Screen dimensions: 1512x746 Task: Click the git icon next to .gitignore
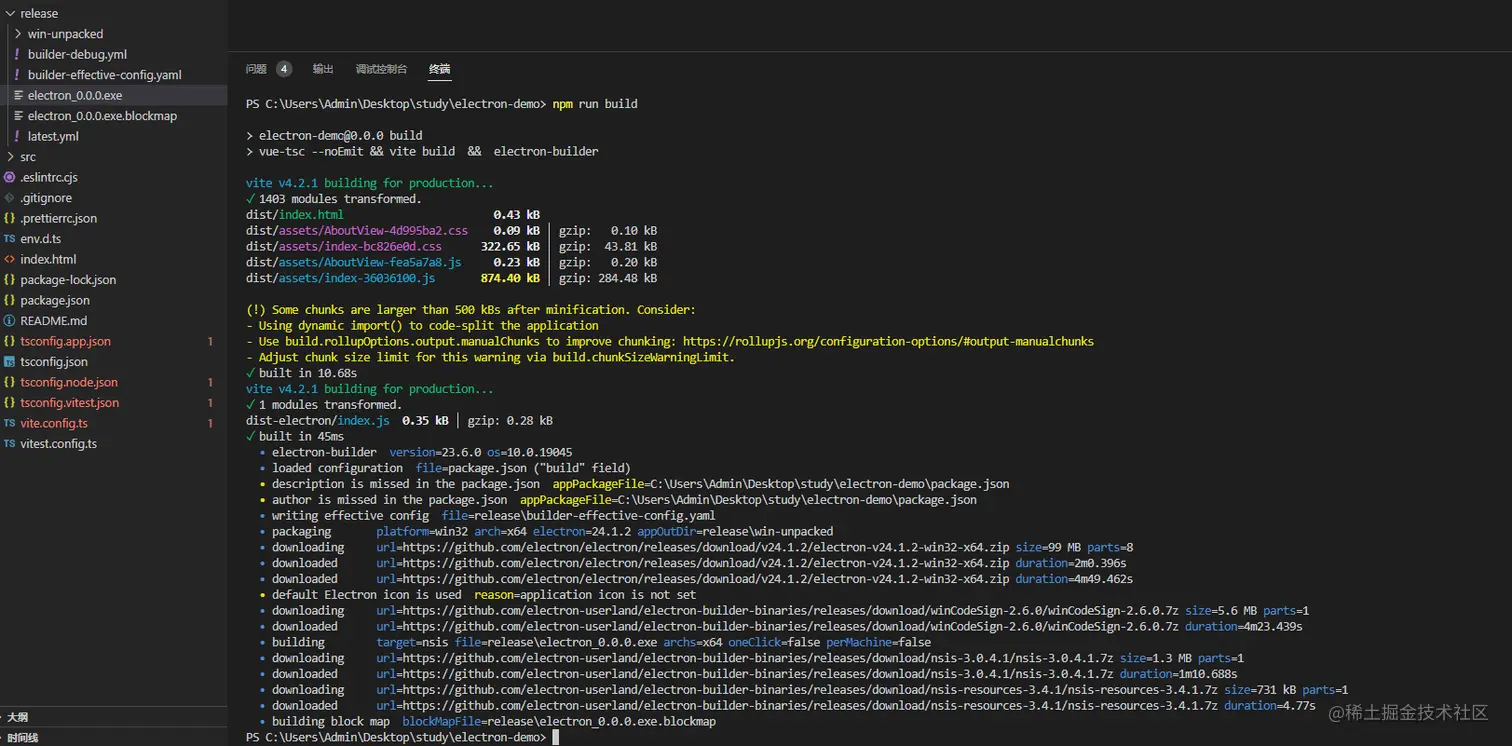[10, 198]
